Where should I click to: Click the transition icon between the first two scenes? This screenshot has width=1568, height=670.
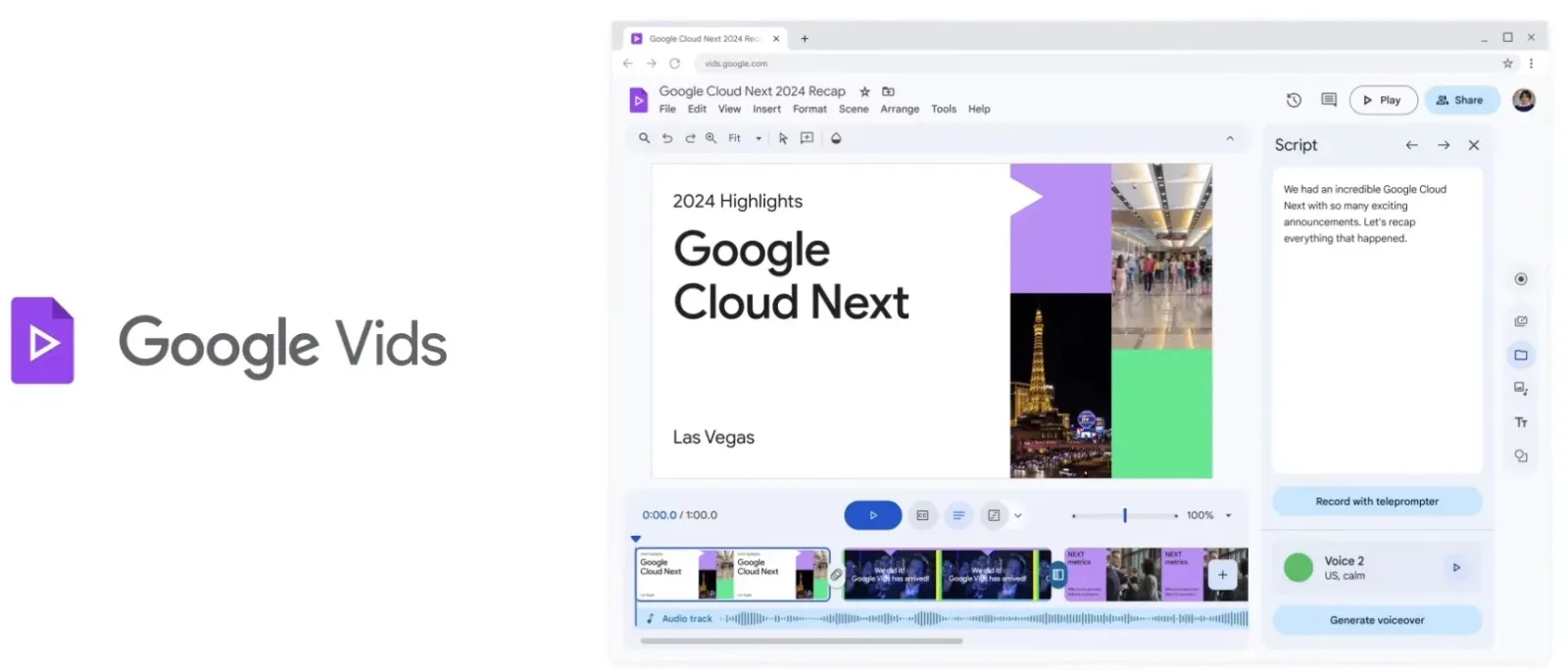(836, 575)
